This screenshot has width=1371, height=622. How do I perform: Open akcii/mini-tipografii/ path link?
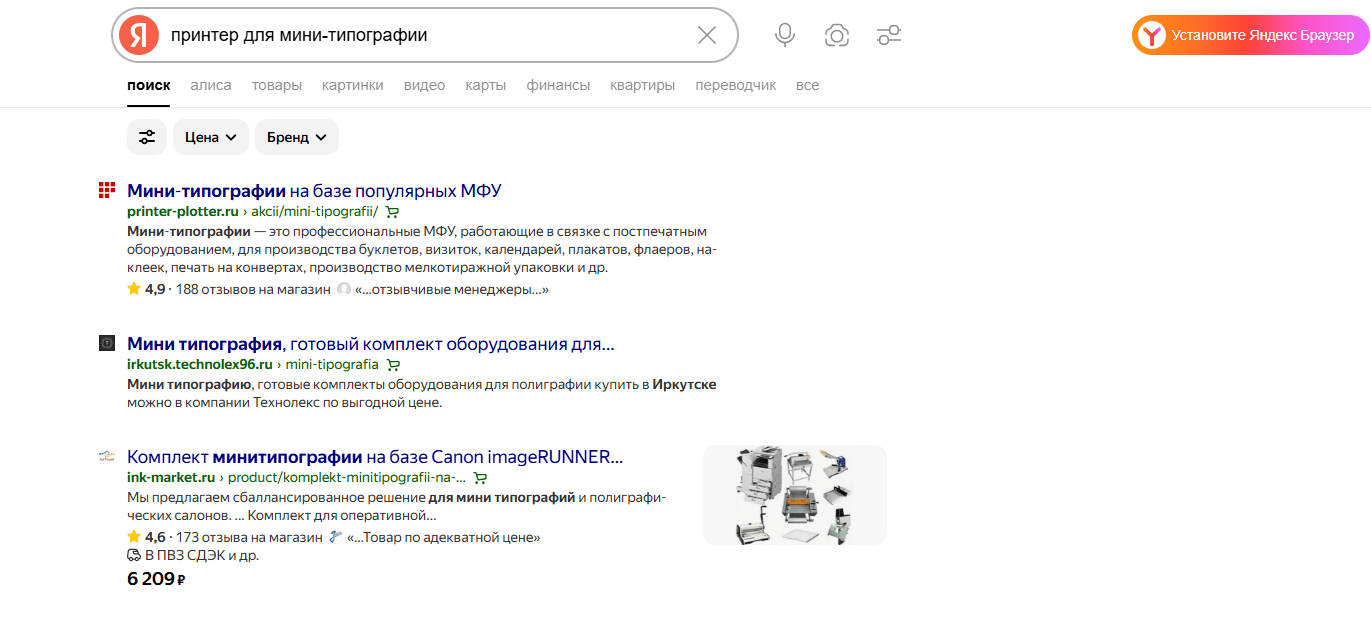314,212
